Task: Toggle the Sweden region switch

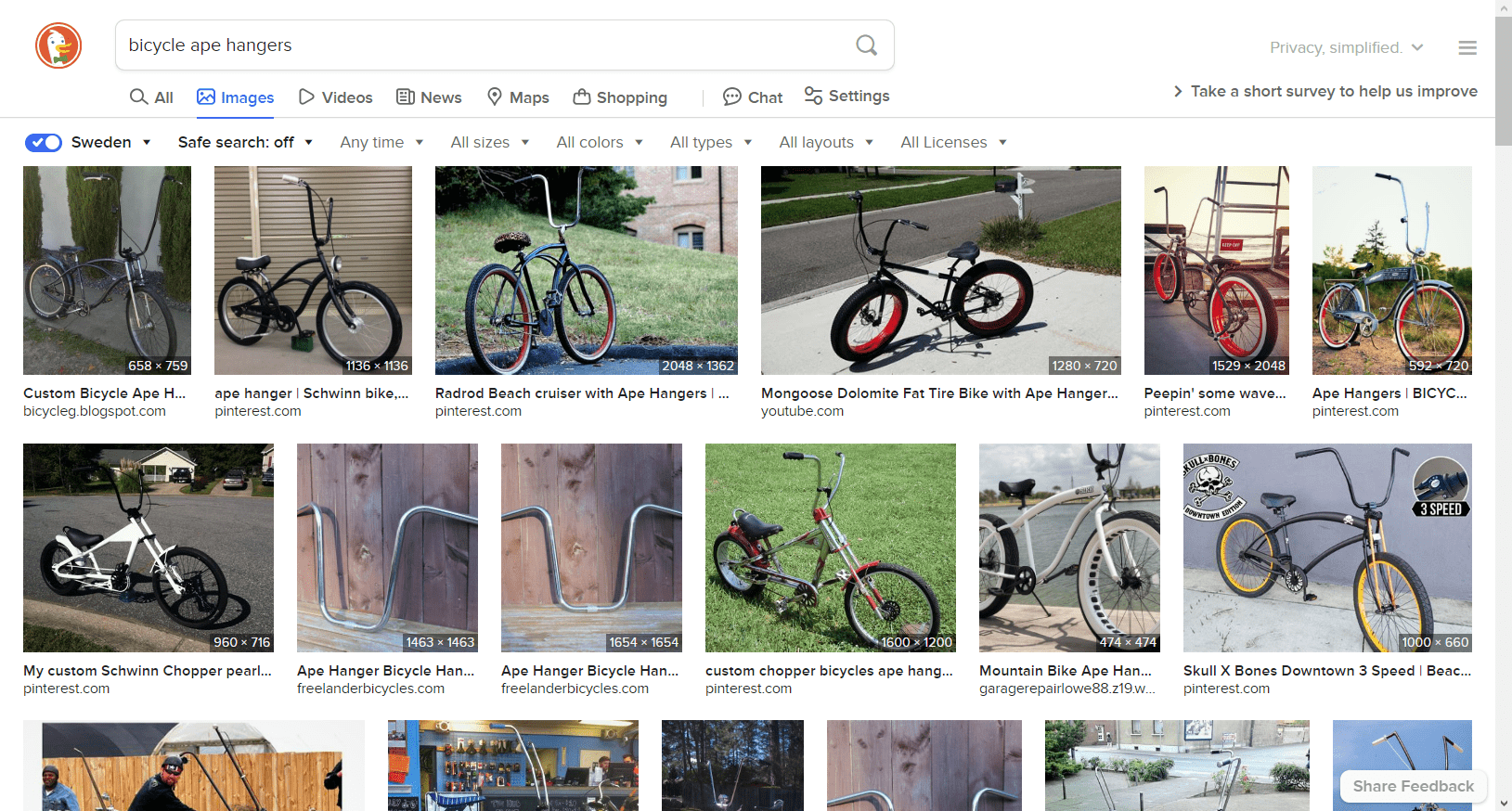Action: [x=44, y=142]
